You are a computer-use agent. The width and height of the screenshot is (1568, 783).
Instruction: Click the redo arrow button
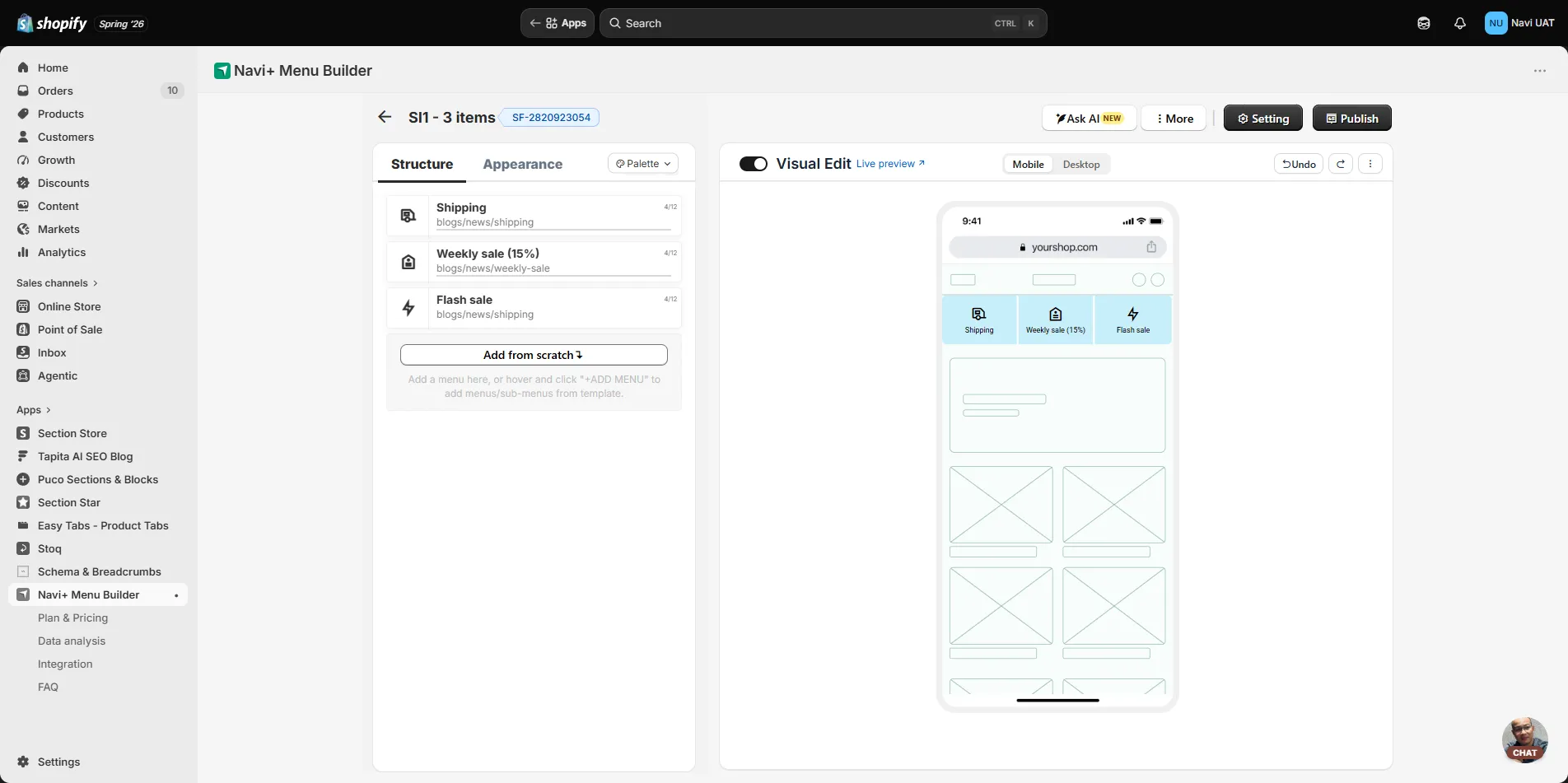click(1341, 164)
